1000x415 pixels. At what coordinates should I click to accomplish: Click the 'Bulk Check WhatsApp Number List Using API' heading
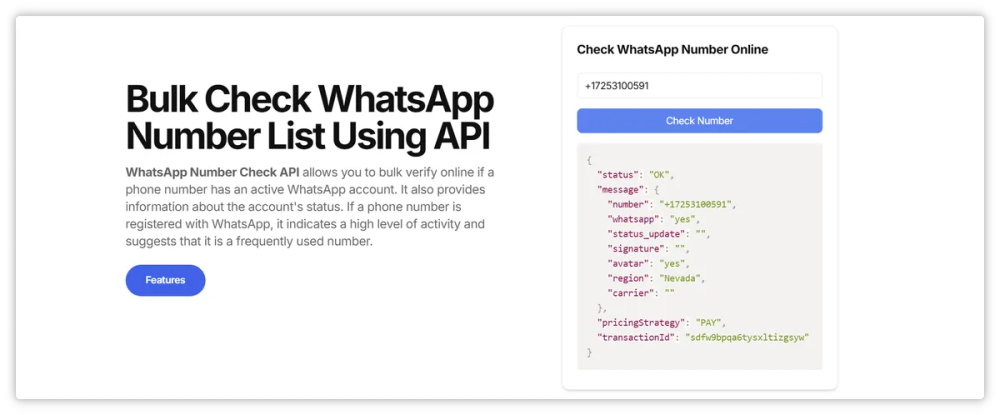pyautogui.click(x=310, y=117)
